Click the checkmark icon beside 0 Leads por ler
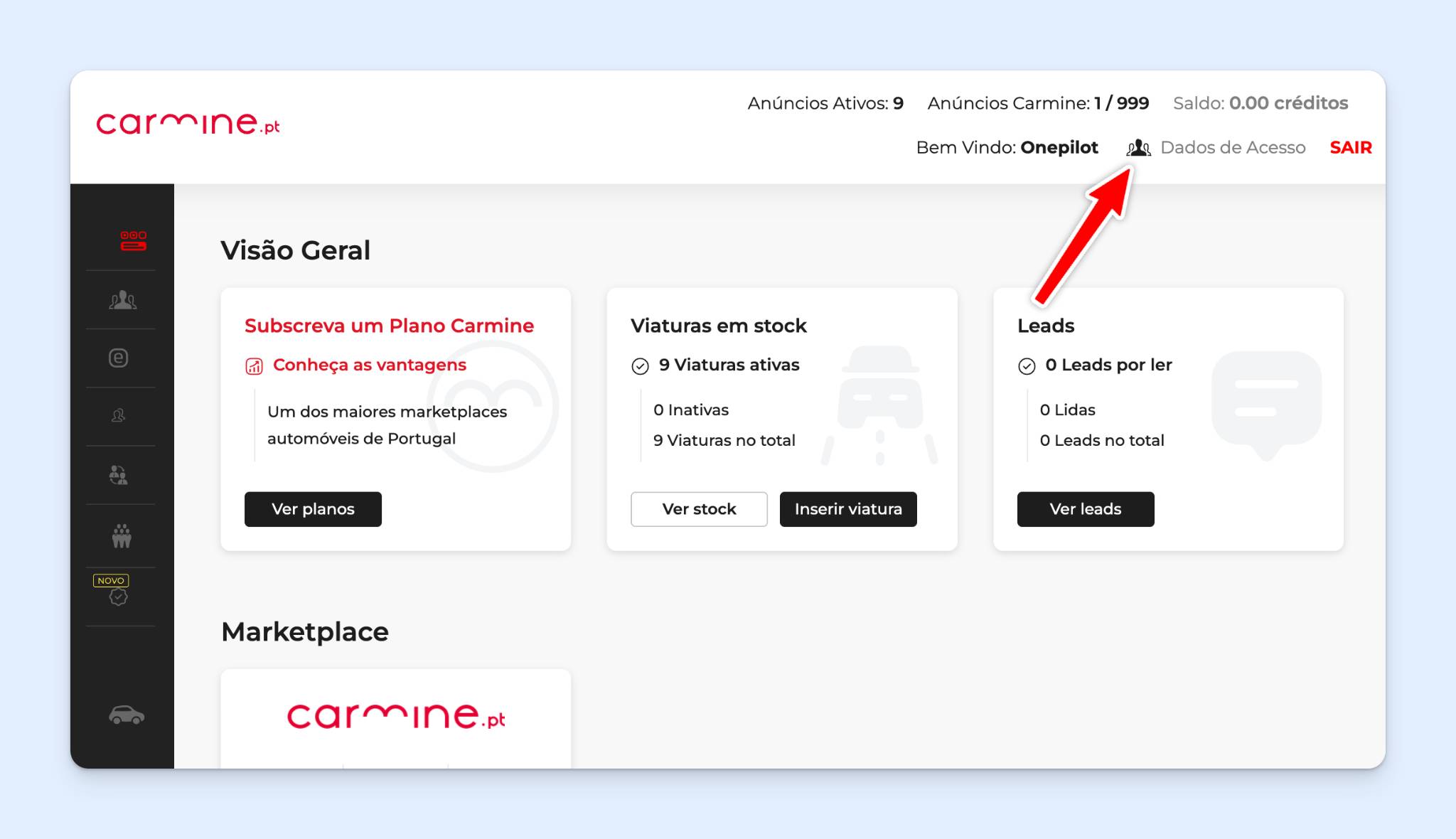Image resolution: width=1456 pixels, height=839 pixels. (x=1027, y=366)
